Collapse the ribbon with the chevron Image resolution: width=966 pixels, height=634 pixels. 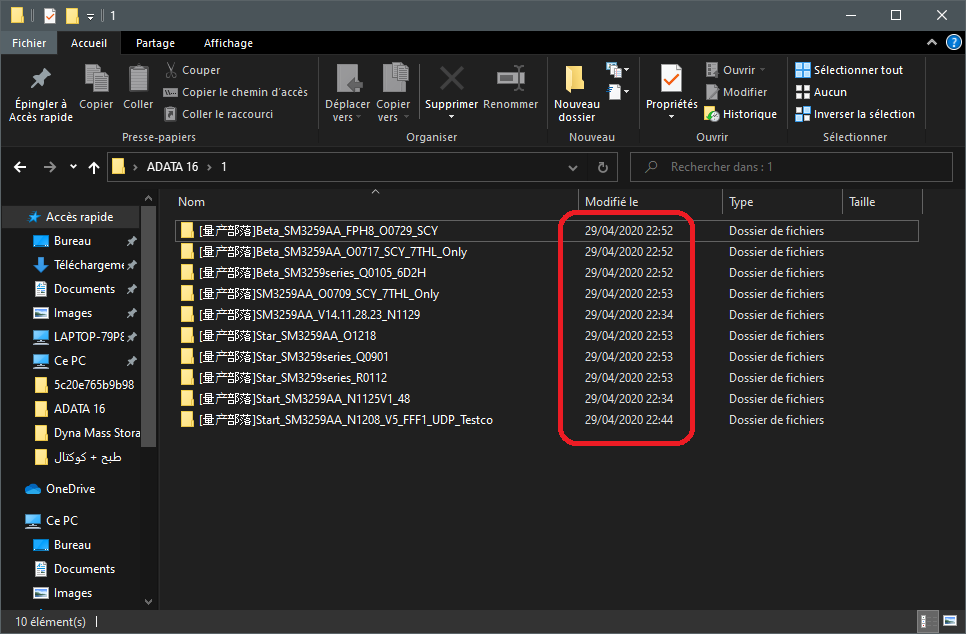coord(932,43)
